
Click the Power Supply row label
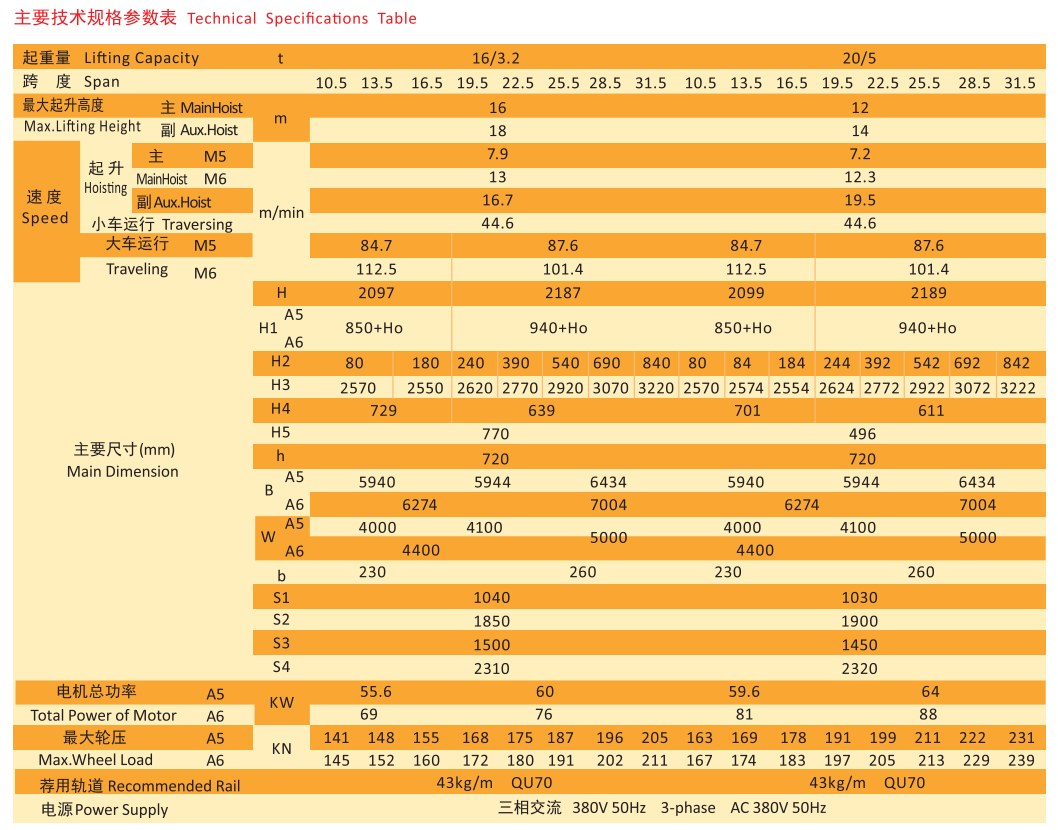click(x=105, y=809)
